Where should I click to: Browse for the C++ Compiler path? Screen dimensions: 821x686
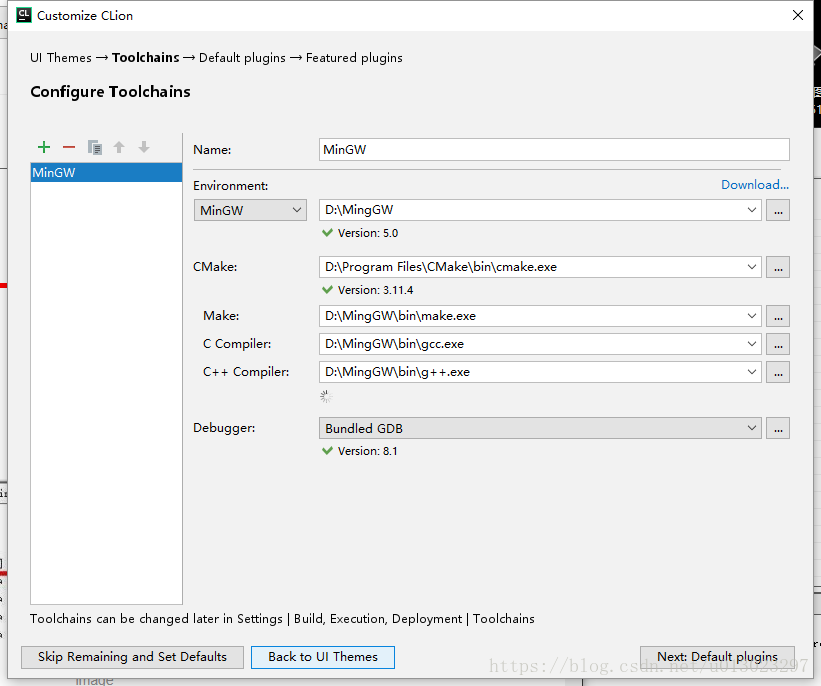(x=778, y=372)
